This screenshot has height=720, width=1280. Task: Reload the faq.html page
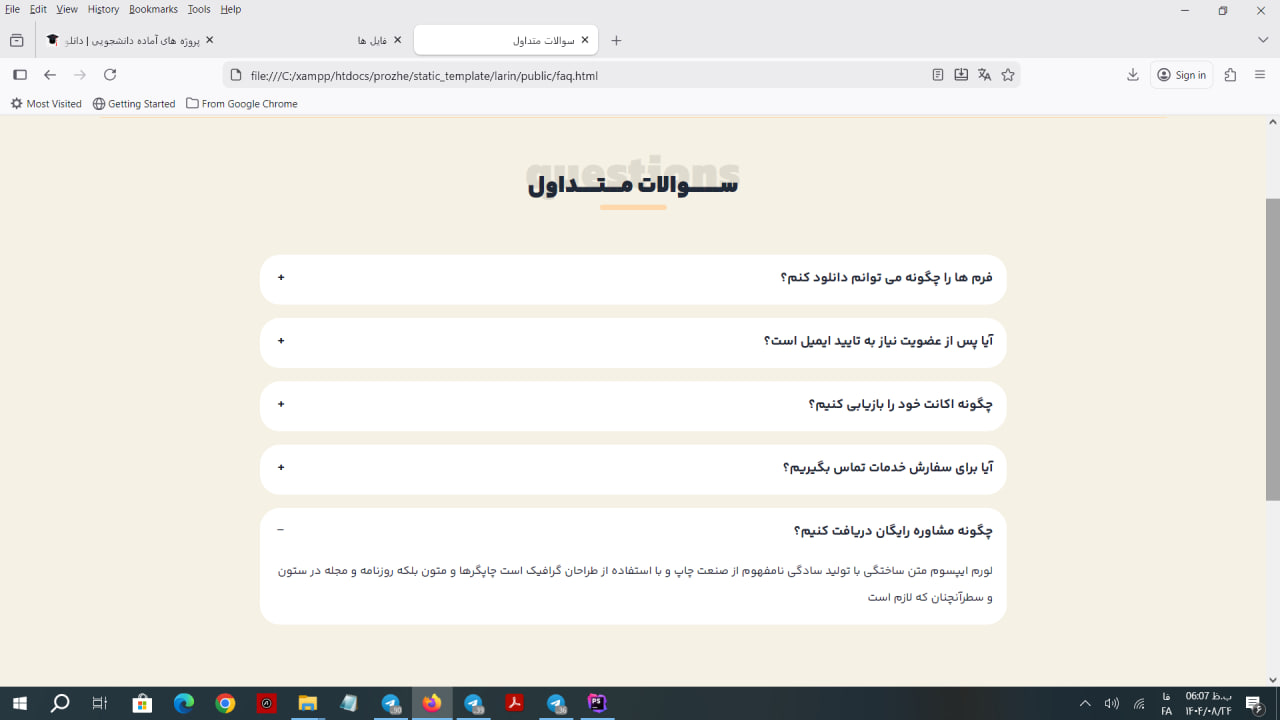coord(110,74)
